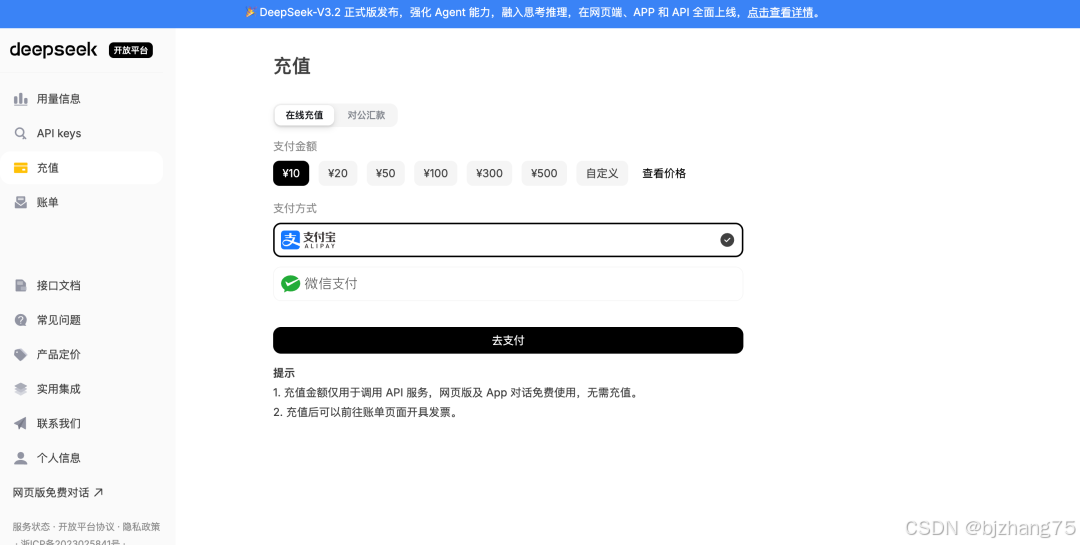
Task: Click the party popper icon in banner
Action: pyautogui.click(x=250, y=12)
